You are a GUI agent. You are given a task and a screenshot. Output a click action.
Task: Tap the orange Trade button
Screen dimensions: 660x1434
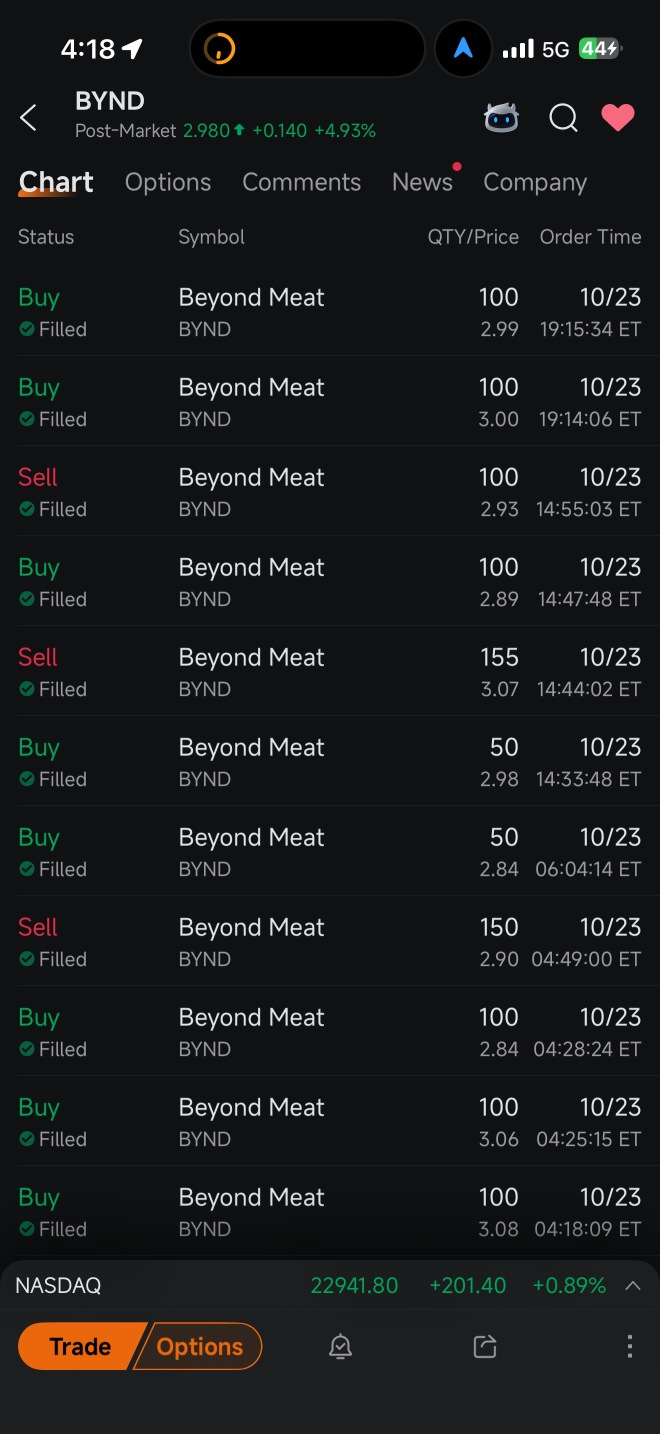[x=80, y=1347]
